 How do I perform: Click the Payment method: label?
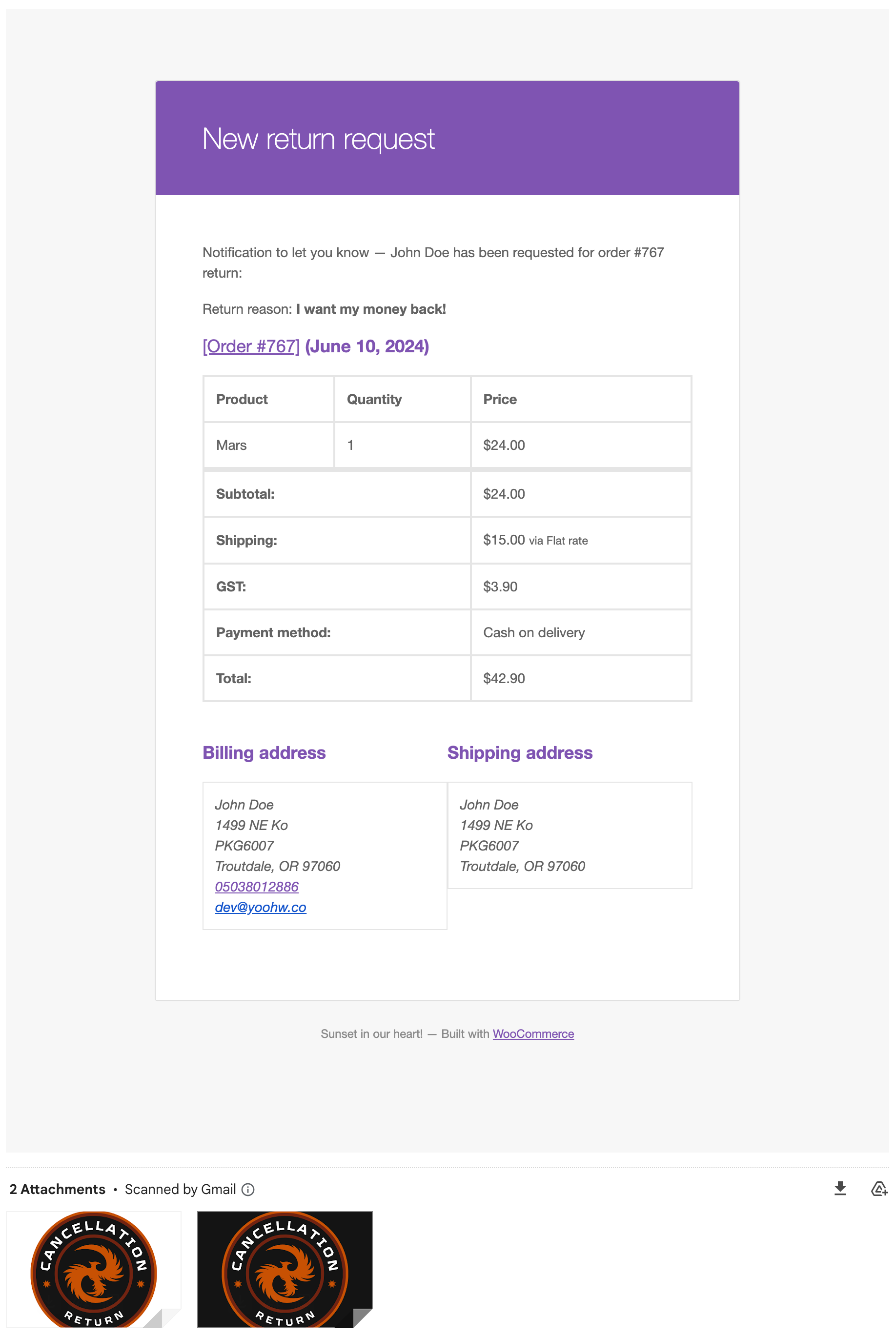coord(273,632)
